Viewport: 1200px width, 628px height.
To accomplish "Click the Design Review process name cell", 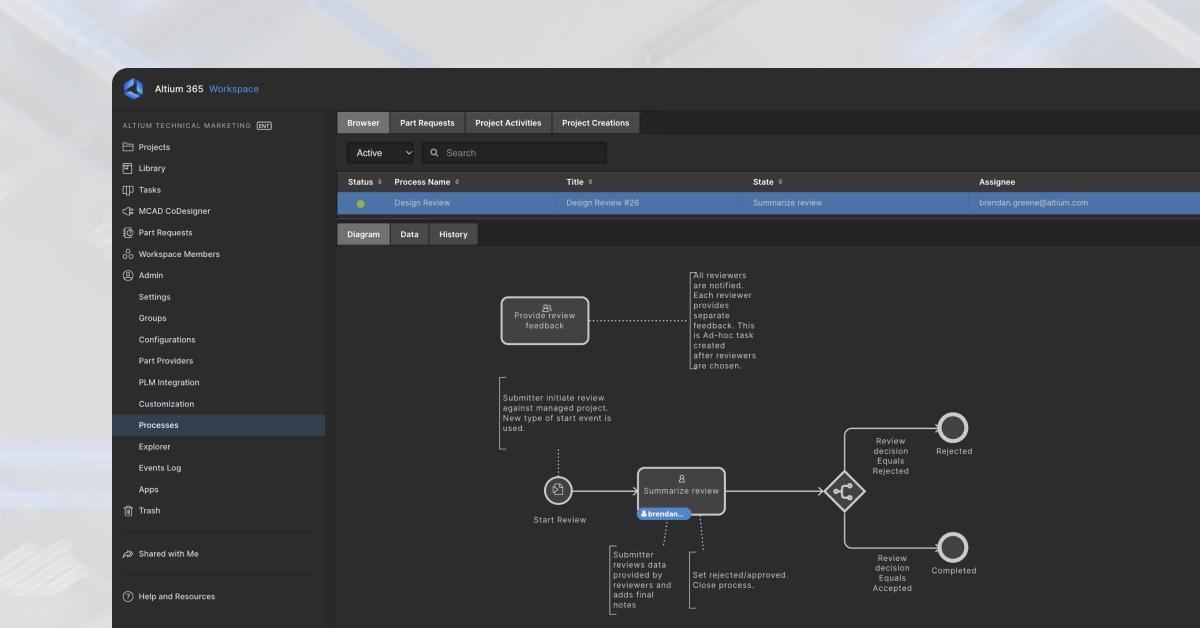I will pos(423,203).
